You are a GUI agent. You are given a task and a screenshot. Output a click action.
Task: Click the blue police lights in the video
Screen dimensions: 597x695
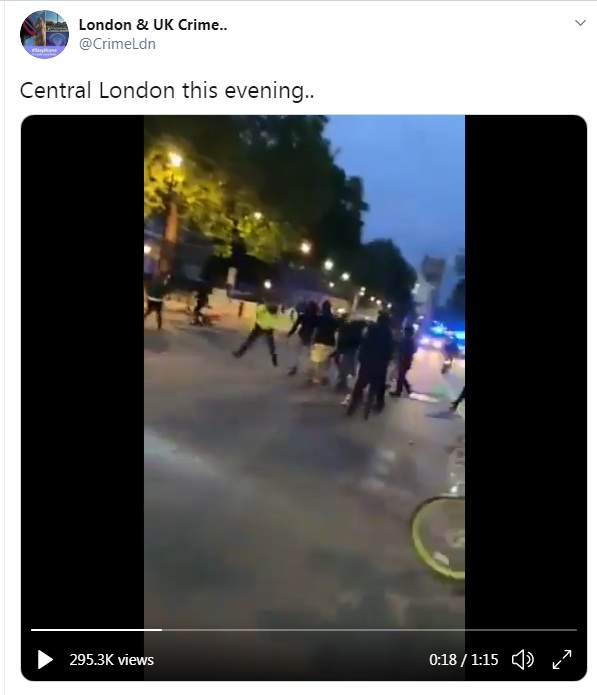point(443,332)
